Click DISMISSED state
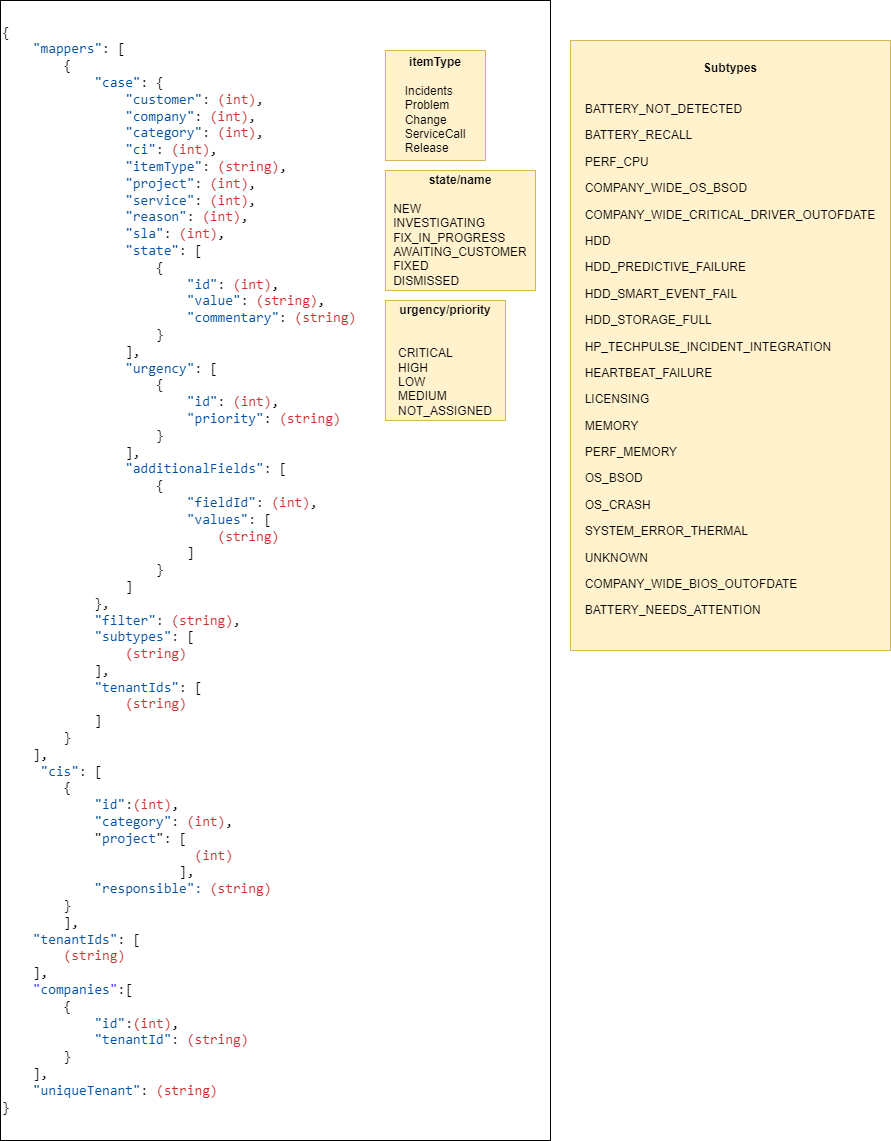Image resolution: width=891 pixels, height=1141 pixels. point(426,281)
